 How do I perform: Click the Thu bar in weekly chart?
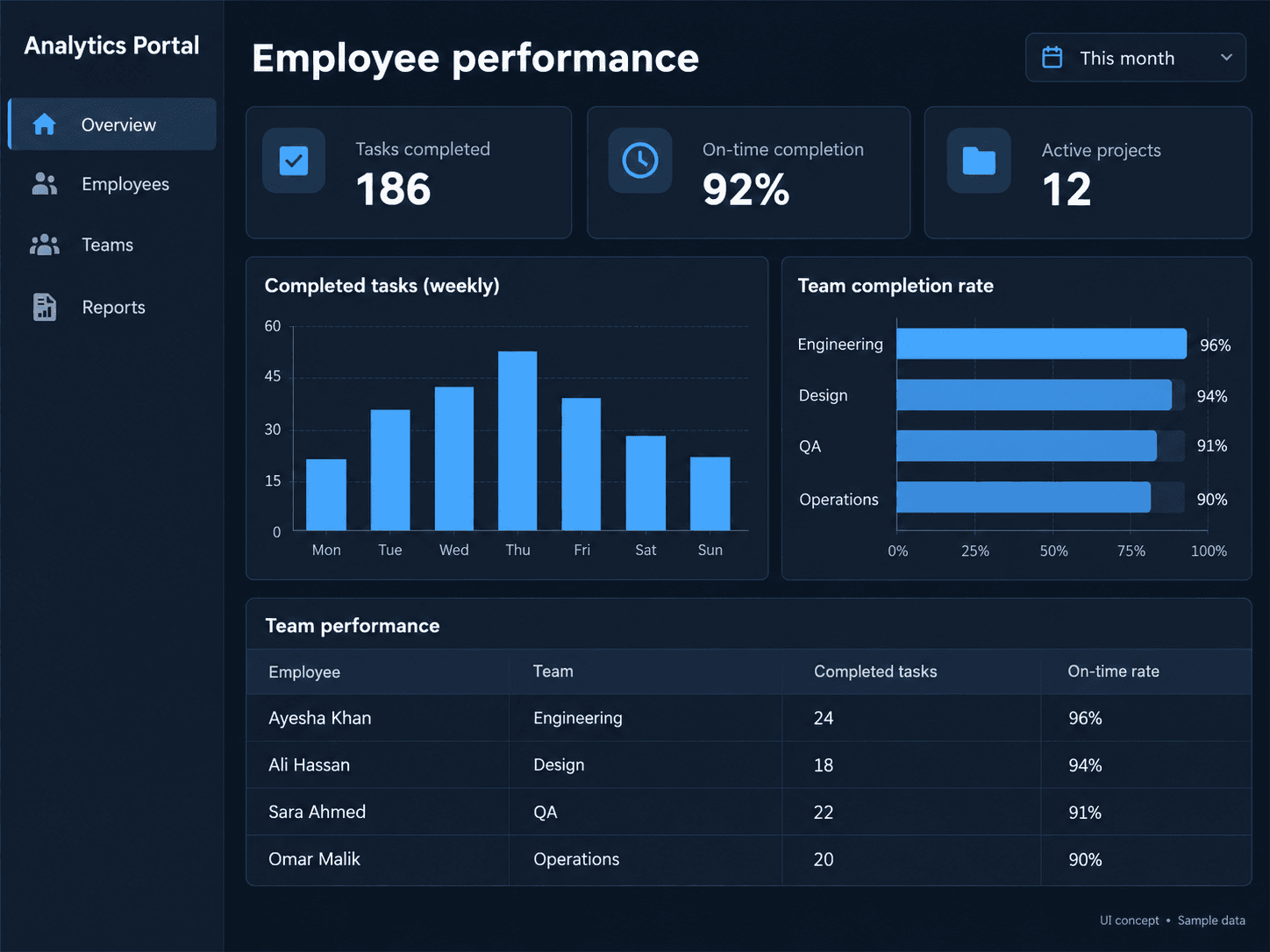tap(517, 441)
